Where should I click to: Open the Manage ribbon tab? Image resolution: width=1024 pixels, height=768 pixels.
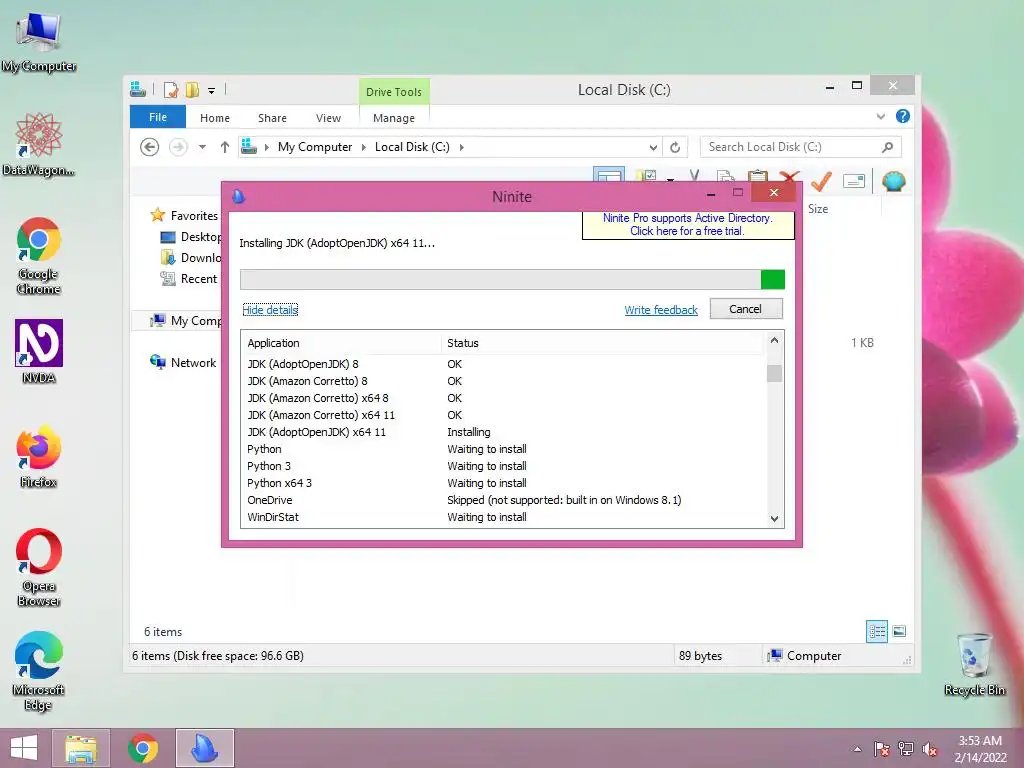click(x=394, y=118)
